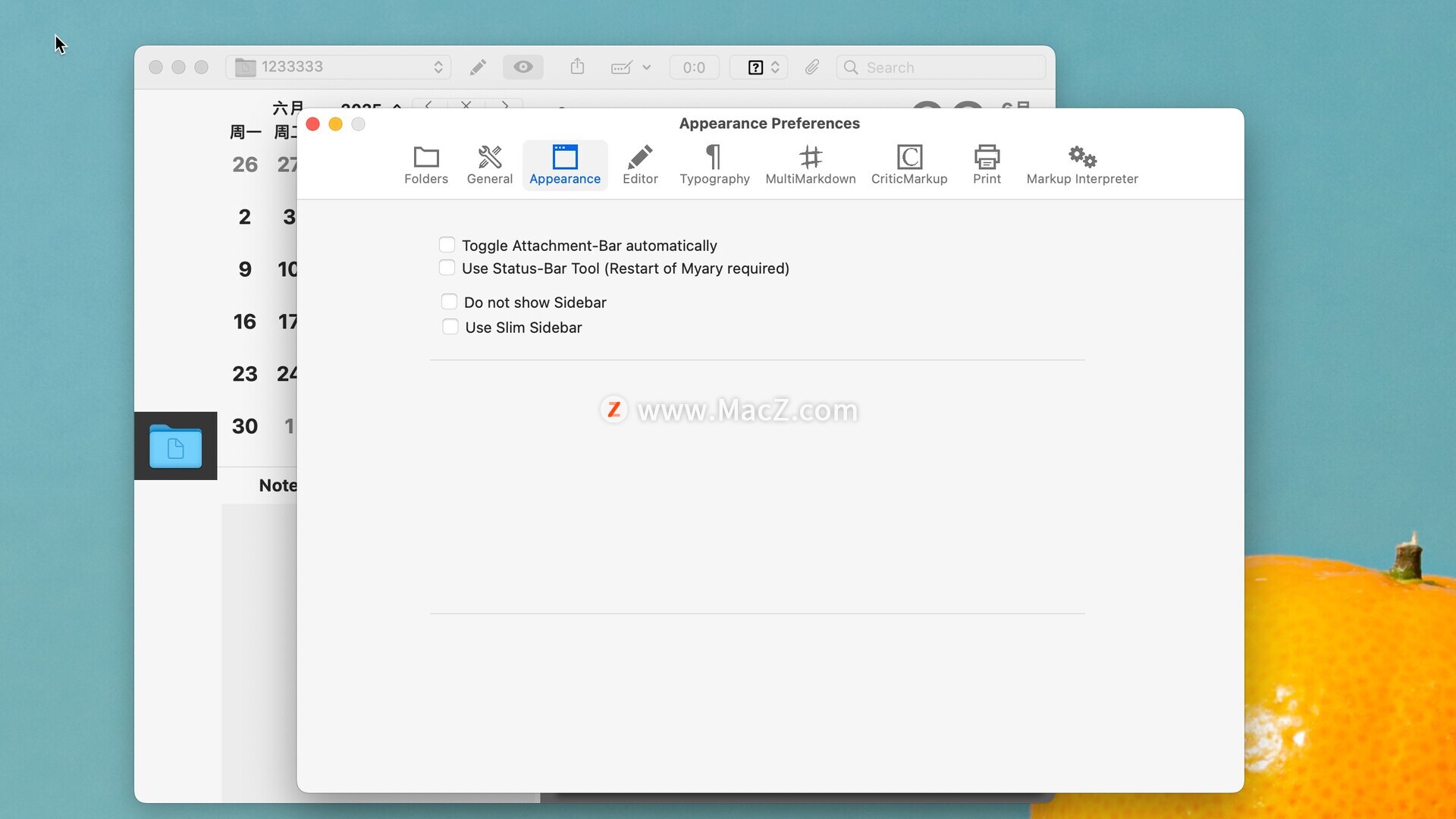
Task: Open the question-mark popup selector
Action: pos(759,67)
